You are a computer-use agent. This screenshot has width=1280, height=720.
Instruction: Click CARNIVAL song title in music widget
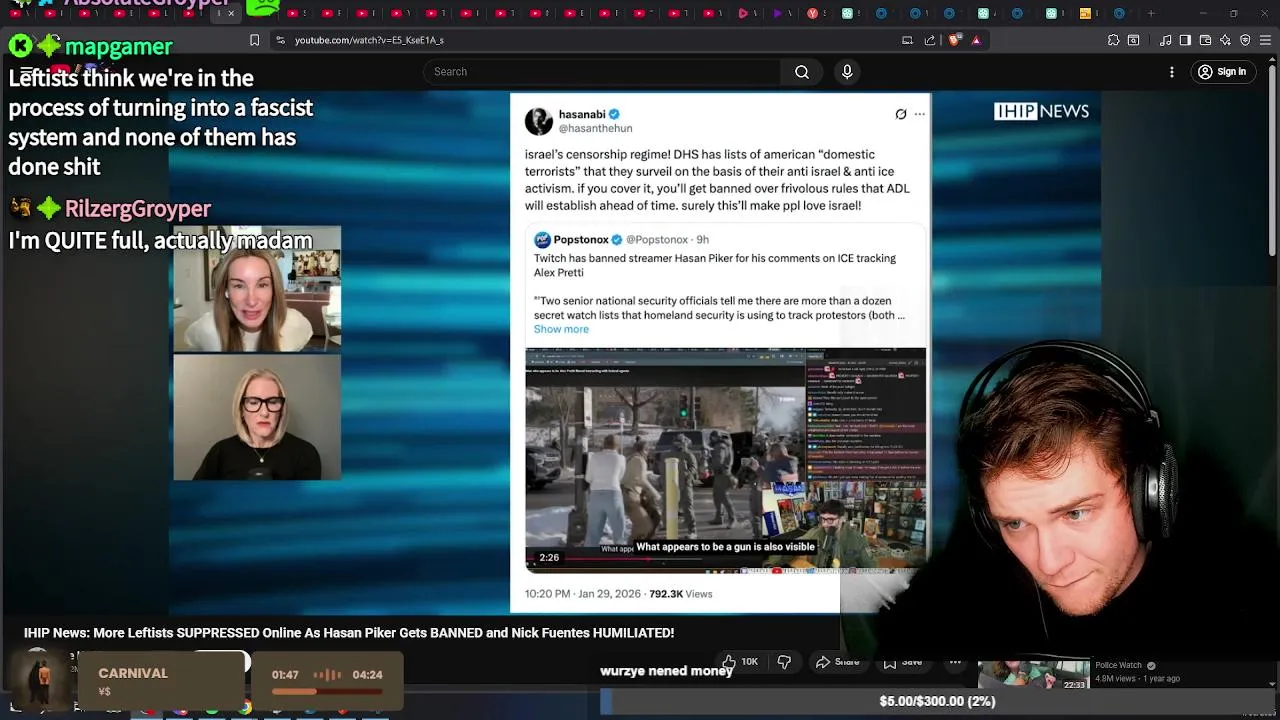(x=133, y=673)
